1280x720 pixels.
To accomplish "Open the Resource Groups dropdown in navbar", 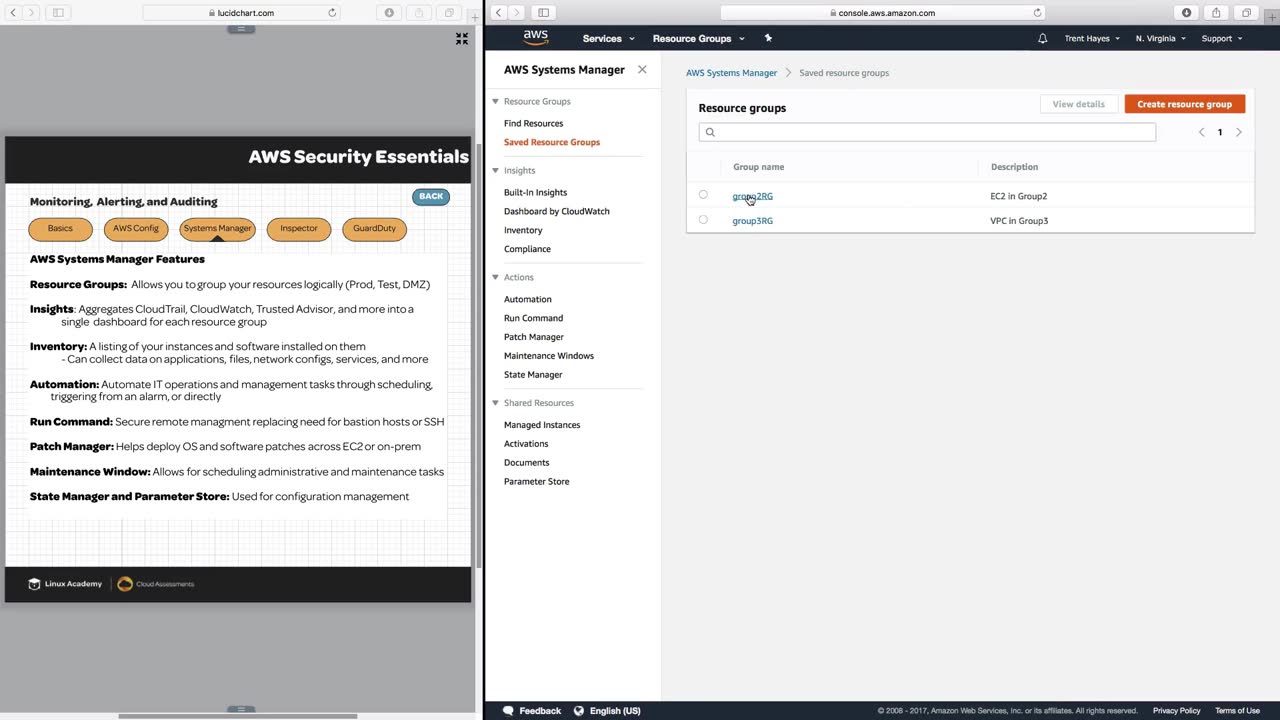I will tap(698, 38).
